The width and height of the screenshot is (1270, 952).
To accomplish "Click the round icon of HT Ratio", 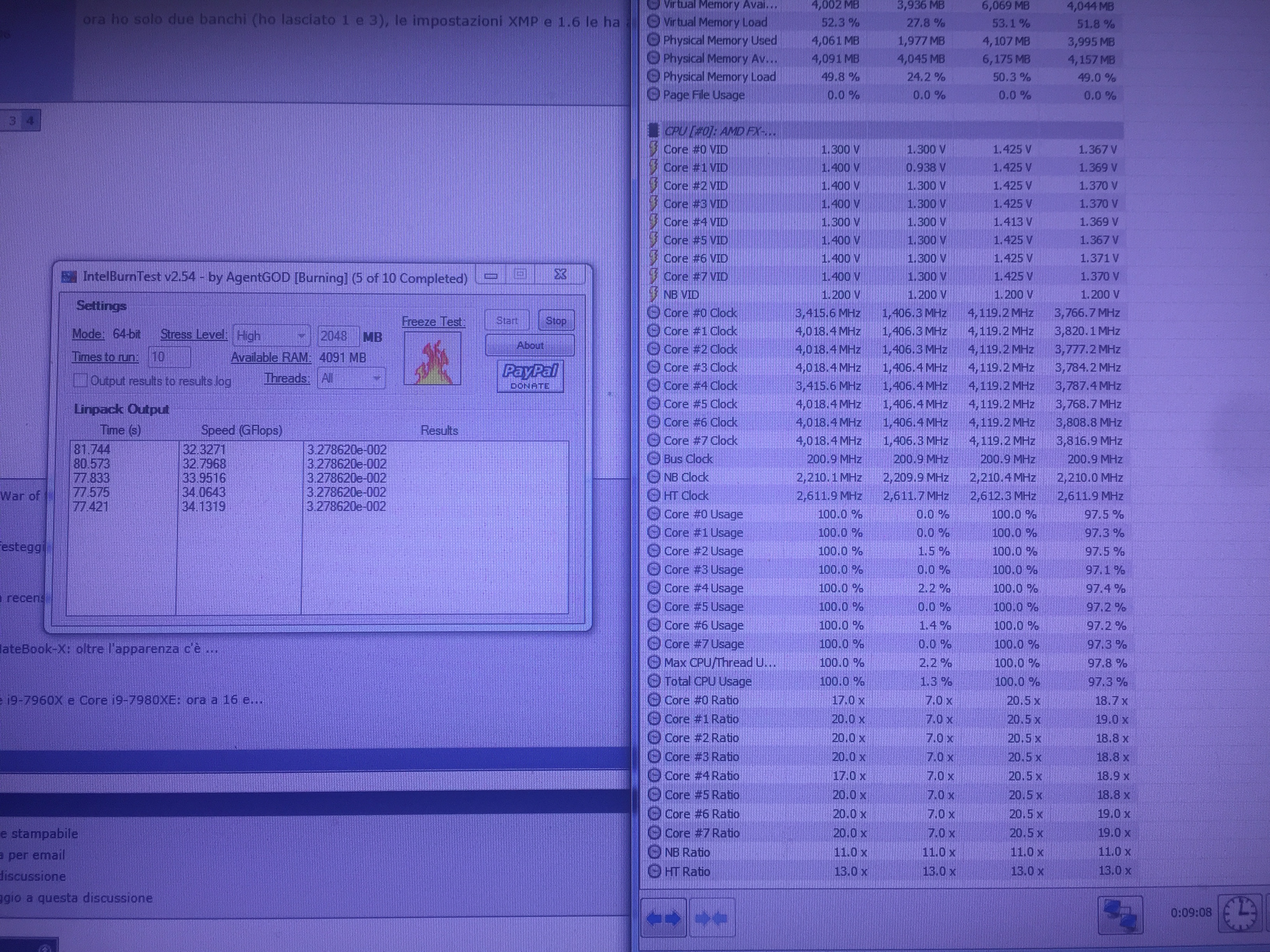I will pos(654,871).
